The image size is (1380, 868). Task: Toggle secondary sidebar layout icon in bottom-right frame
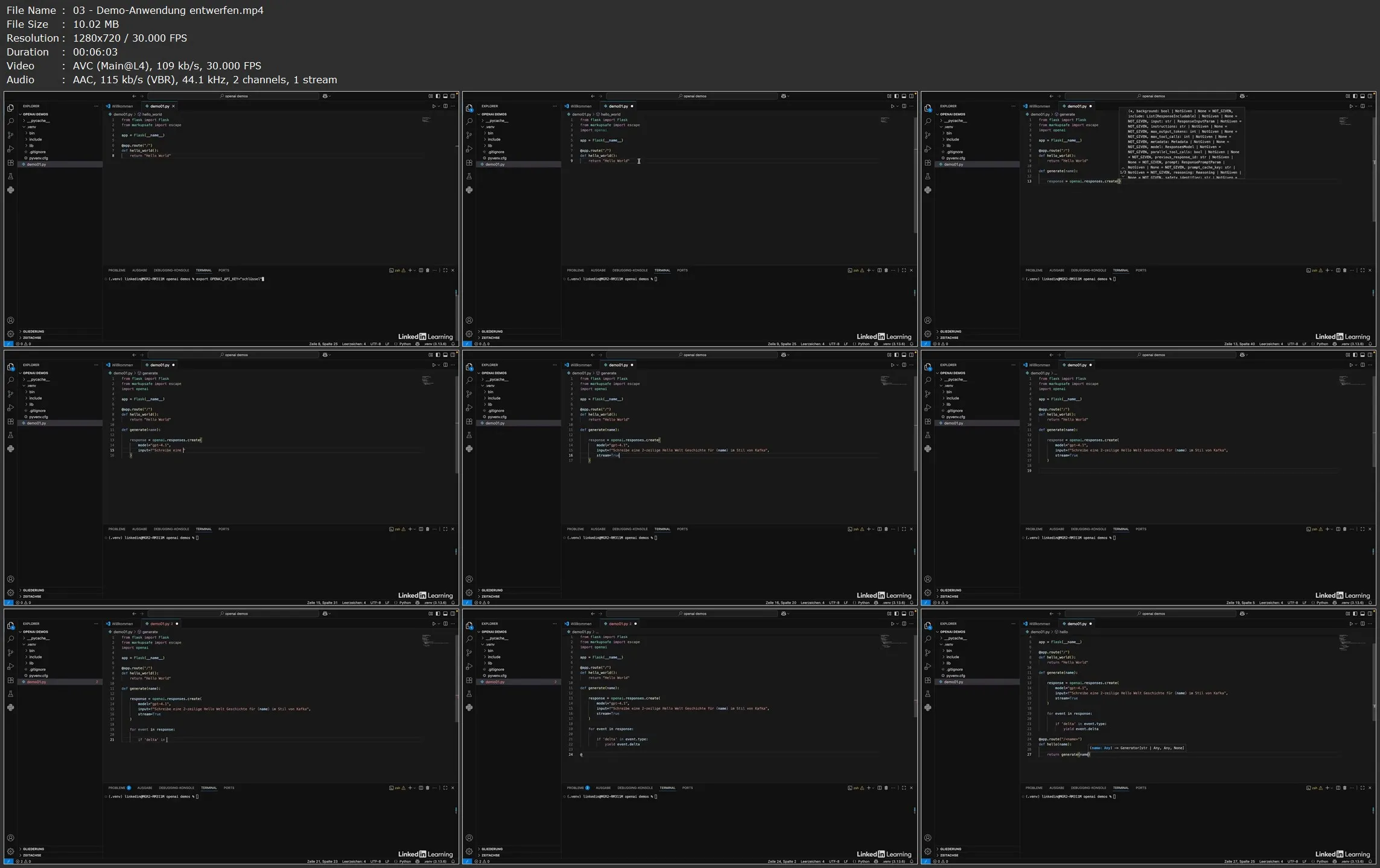(1370, 613)
